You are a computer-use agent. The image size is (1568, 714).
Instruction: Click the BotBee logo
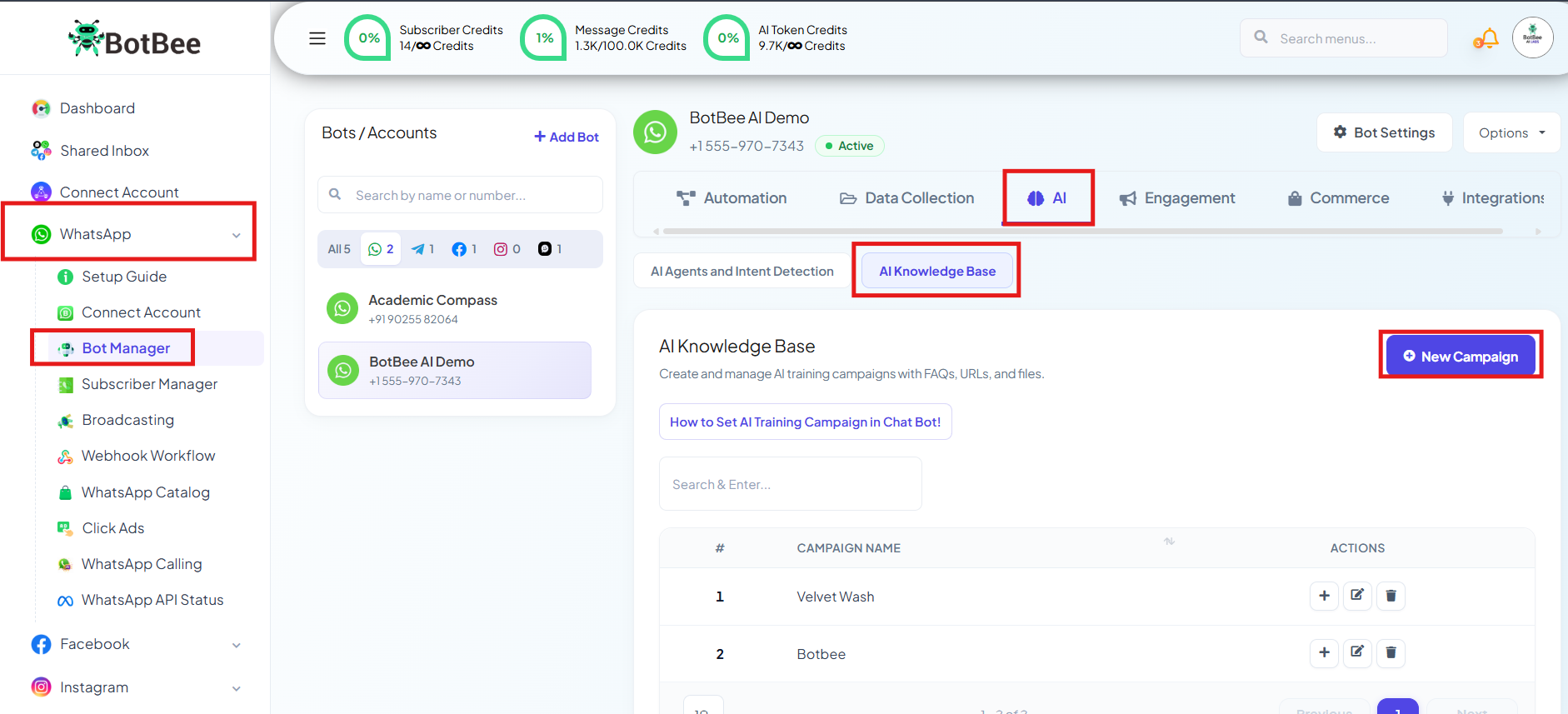click(x=134, y=39)
